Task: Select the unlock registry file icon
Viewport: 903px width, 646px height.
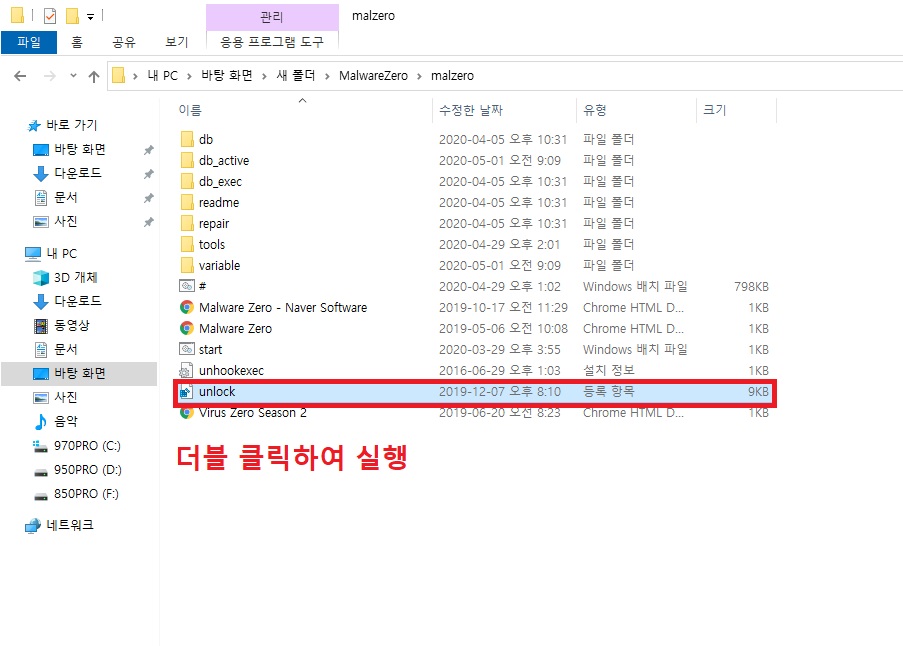Action: (x=185, y=392)
